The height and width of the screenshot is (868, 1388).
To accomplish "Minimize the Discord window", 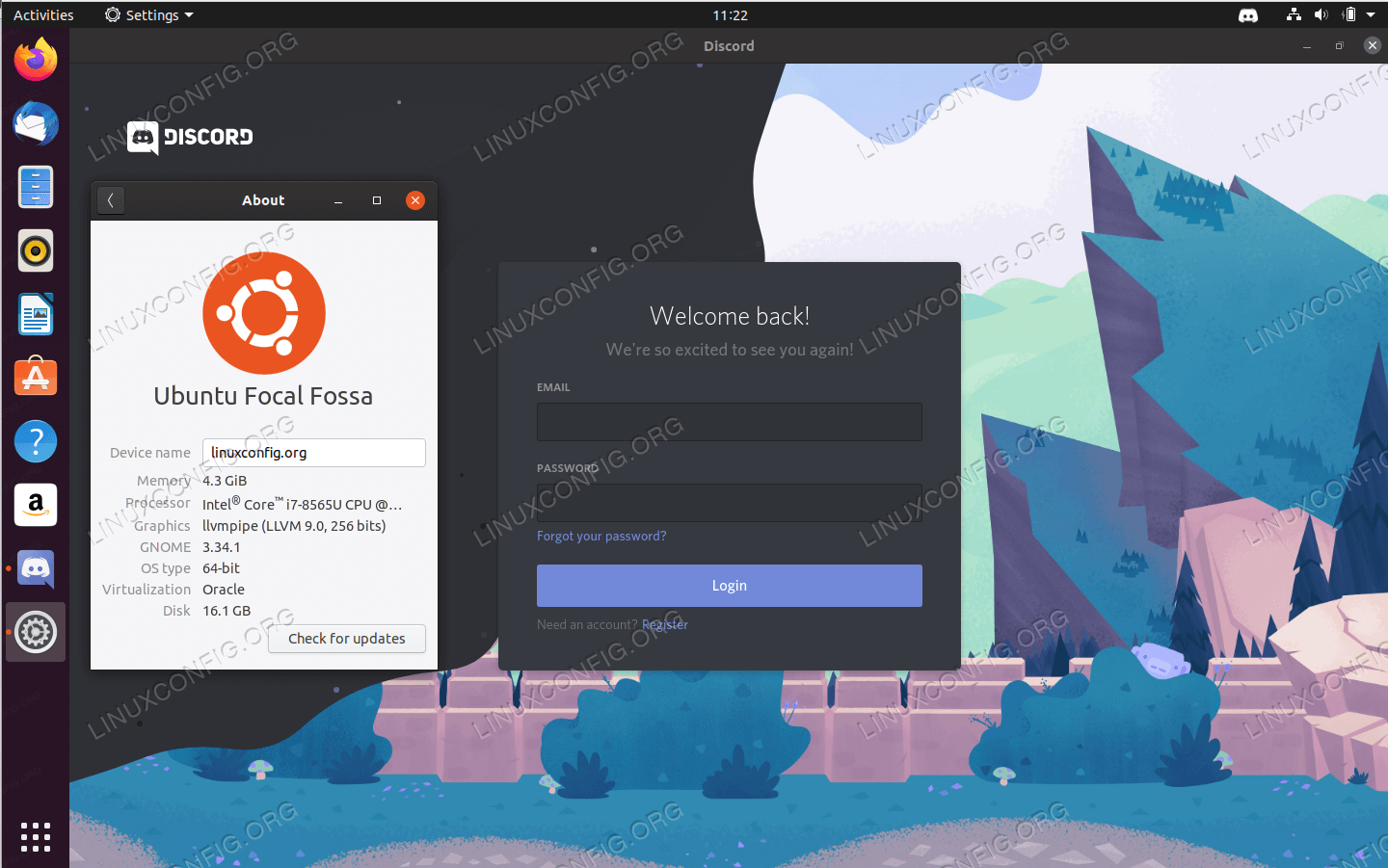I will [x=1307, y=46].
